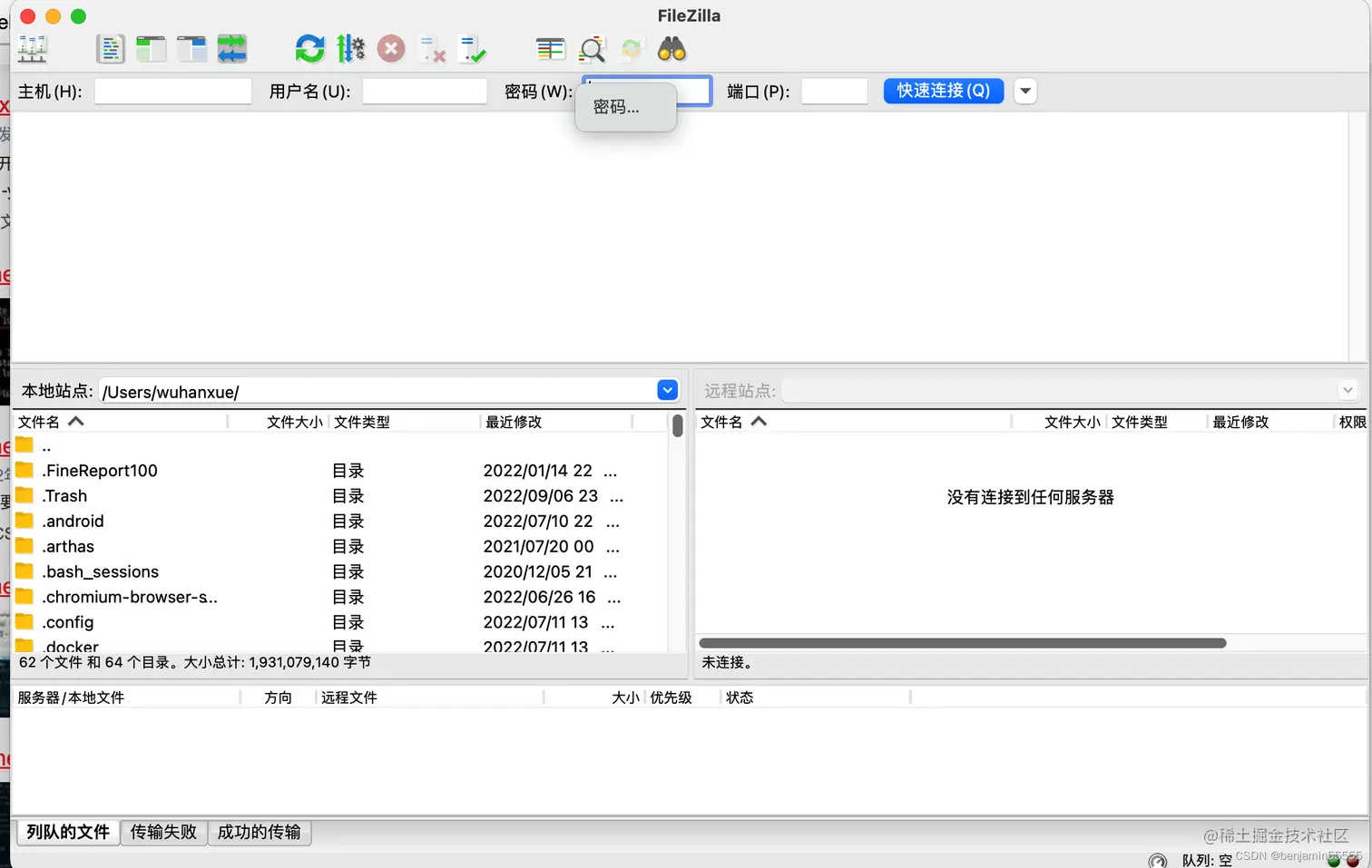Click the 状态 queue column header
This screenshot has height=868, width=1372.
(x=816, y=697)
